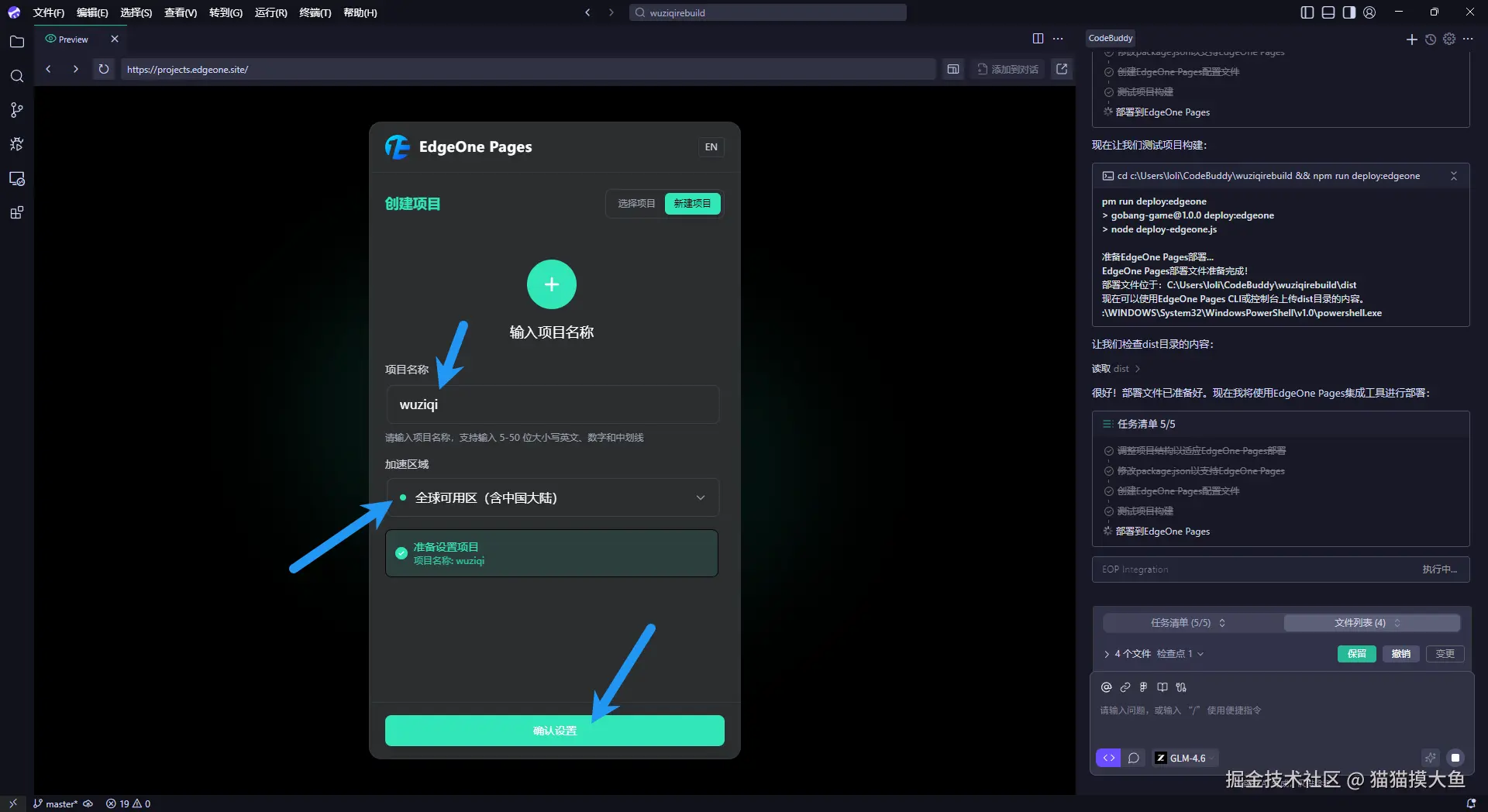Open the 检查点 1 checkpoint dropdown
This screenshot has width=1488, height=812.
(x=1180, y=654)
